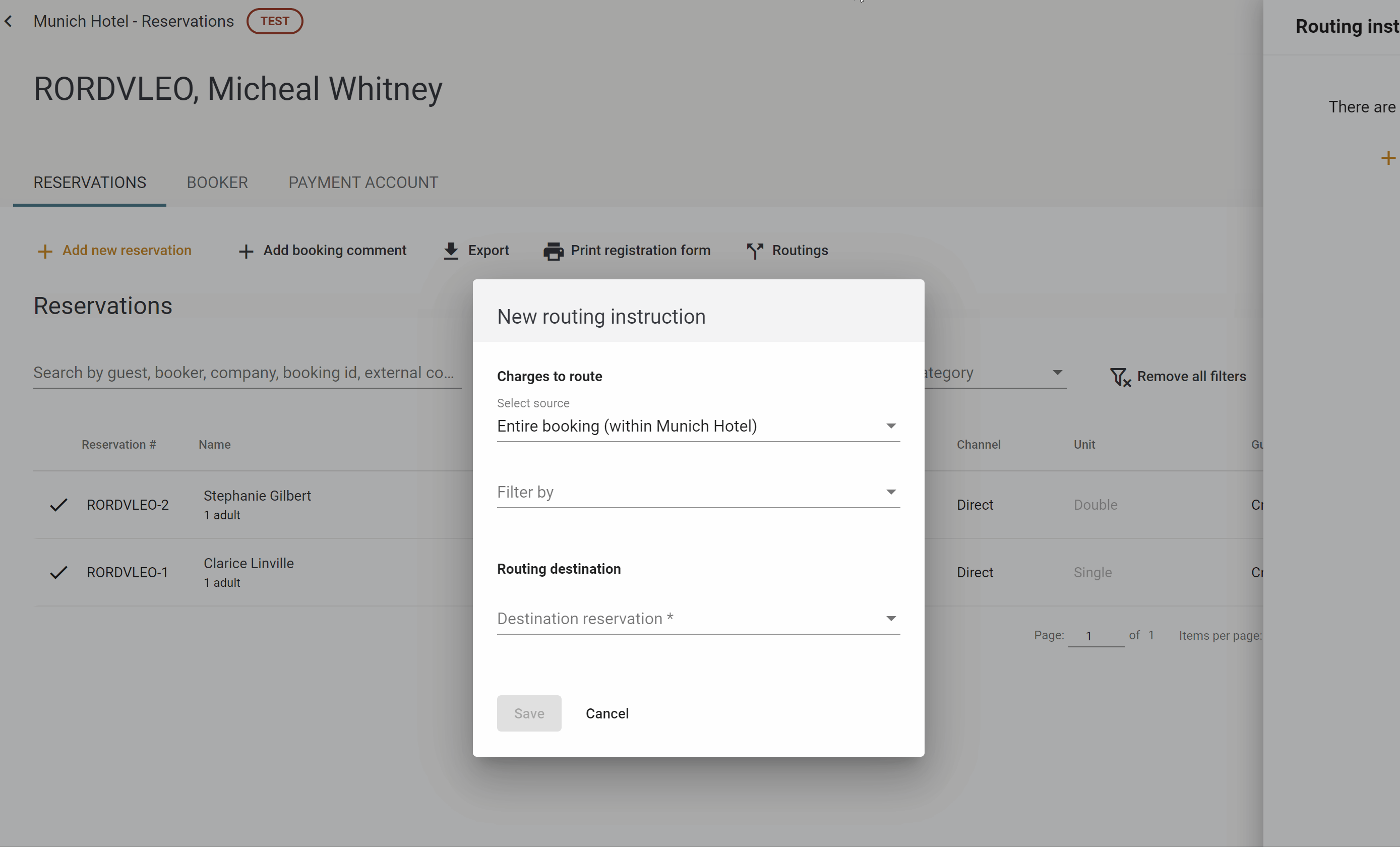The width and height of the screenshot is (1400, 847).
Task: Click the Unit column header
Action: click(1084, 445)
